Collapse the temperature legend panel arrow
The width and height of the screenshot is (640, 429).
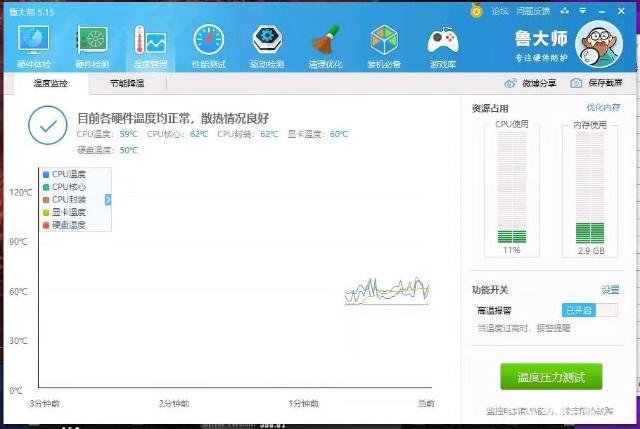click(x=107, y=200)
